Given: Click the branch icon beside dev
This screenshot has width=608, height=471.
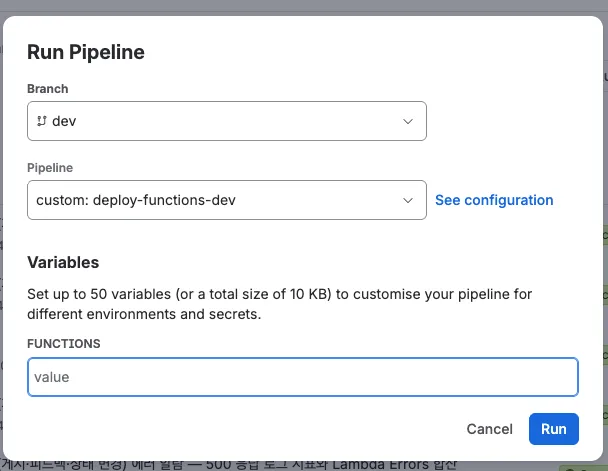Looking at the screenshot, I should (42, 121).
